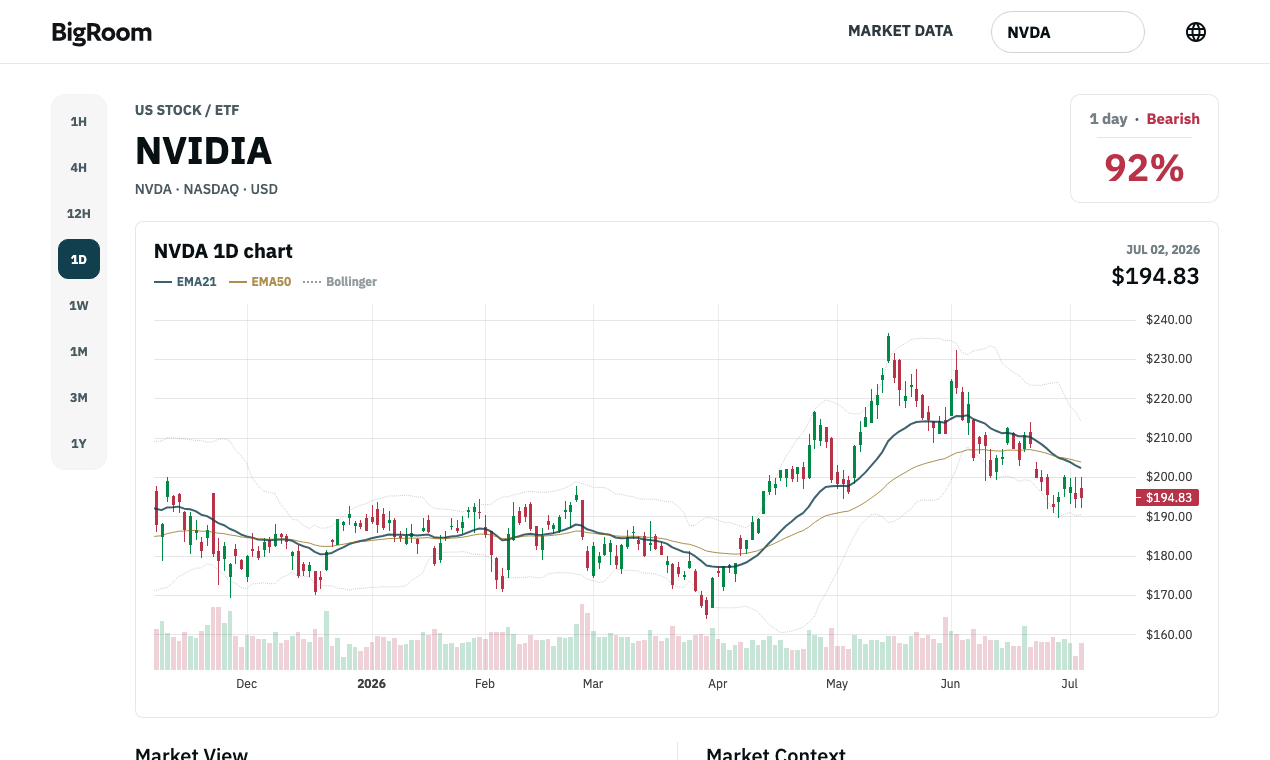The image size is (1270, 760).
Task: Toggle the Bollinger bands legend
Action: (x=340, y=282)
